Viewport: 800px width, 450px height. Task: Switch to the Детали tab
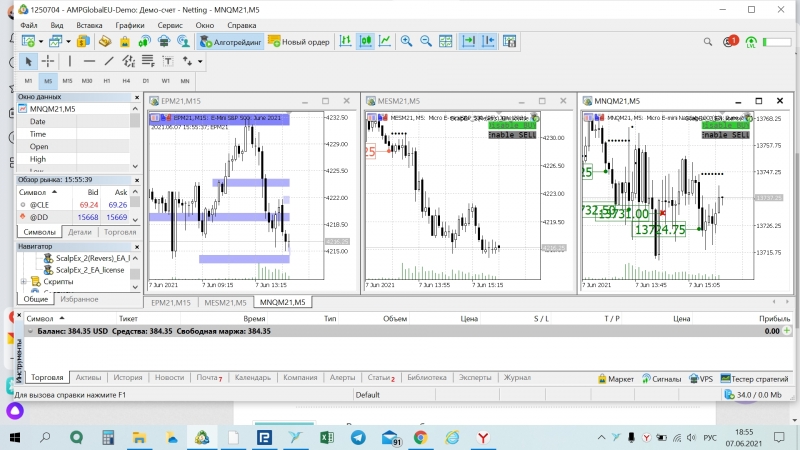80,232
